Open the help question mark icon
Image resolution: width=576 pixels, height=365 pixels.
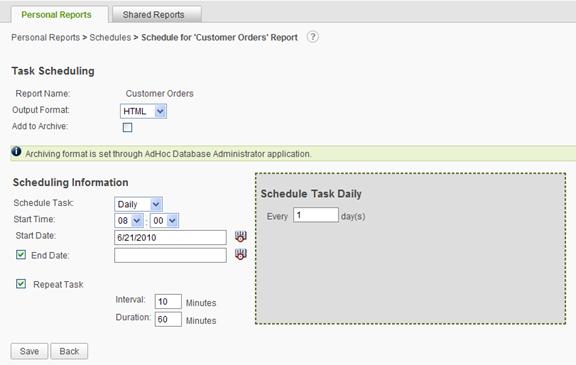[x=313, y=37]
